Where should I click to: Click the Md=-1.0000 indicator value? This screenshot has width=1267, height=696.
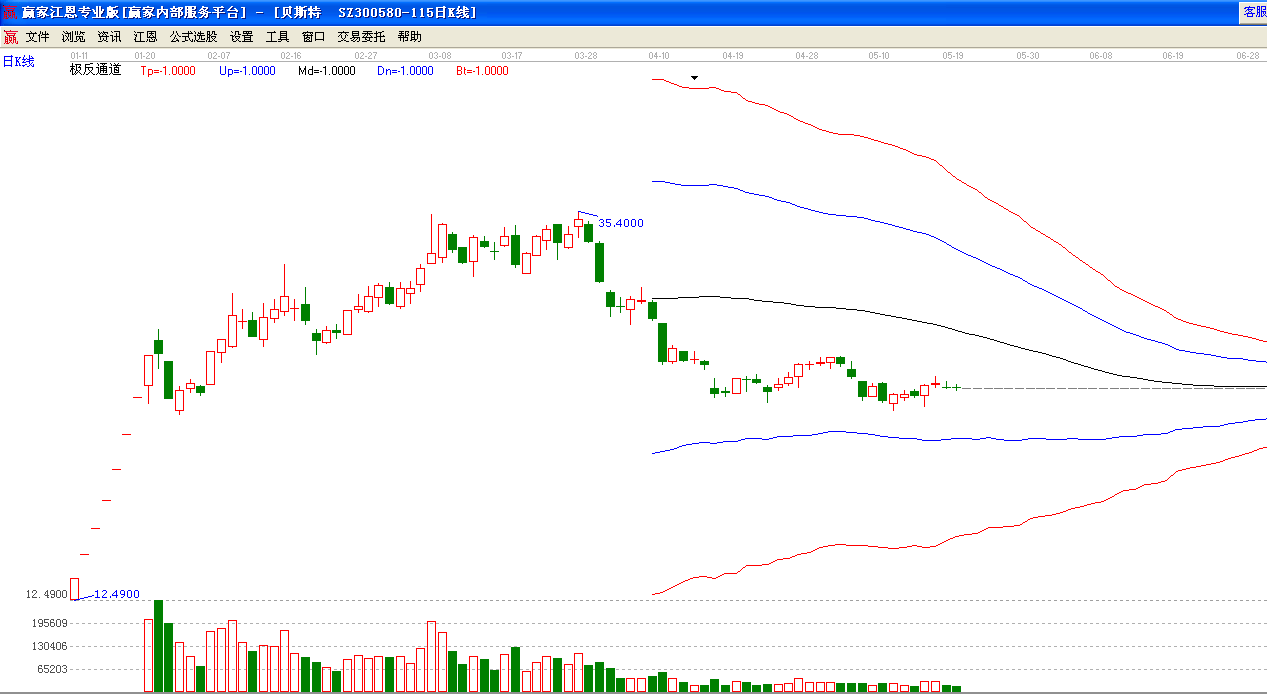(x=326, y=71)
